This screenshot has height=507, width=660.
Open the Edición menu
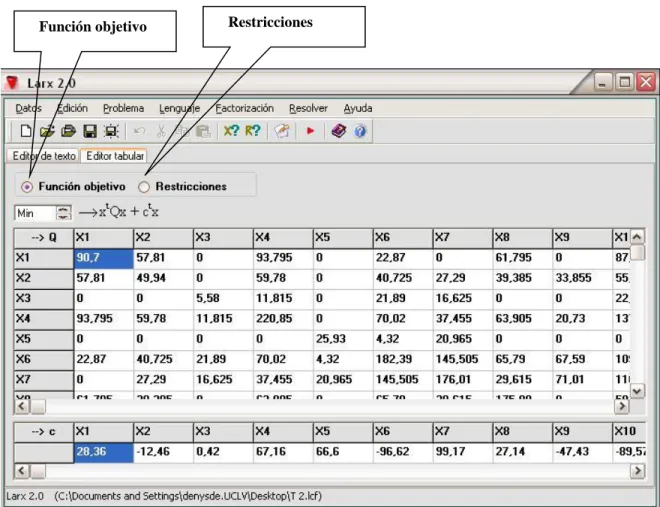72,109
